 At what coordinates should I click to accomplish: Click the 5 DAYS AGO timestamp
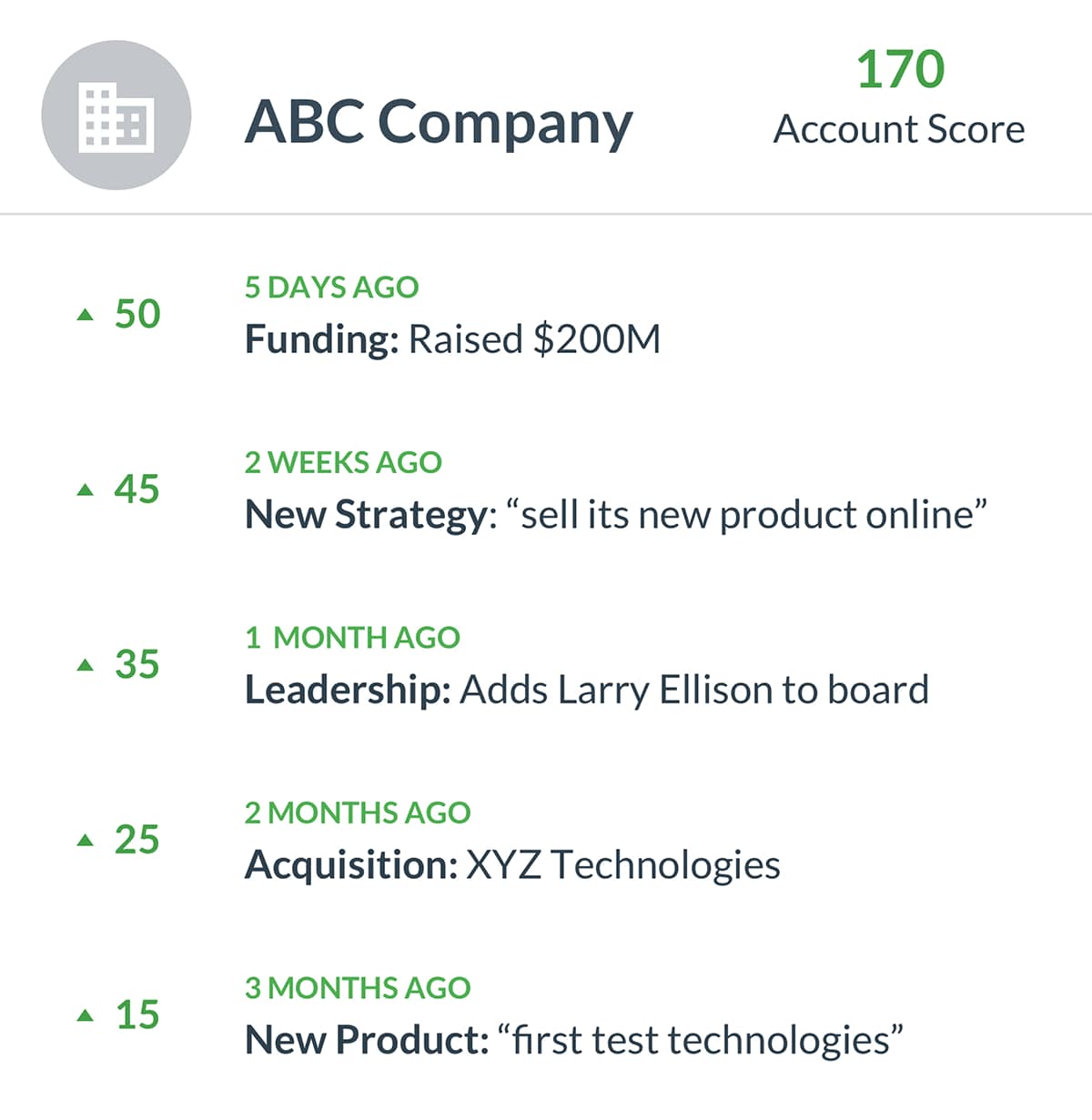(x=331, y=288)
